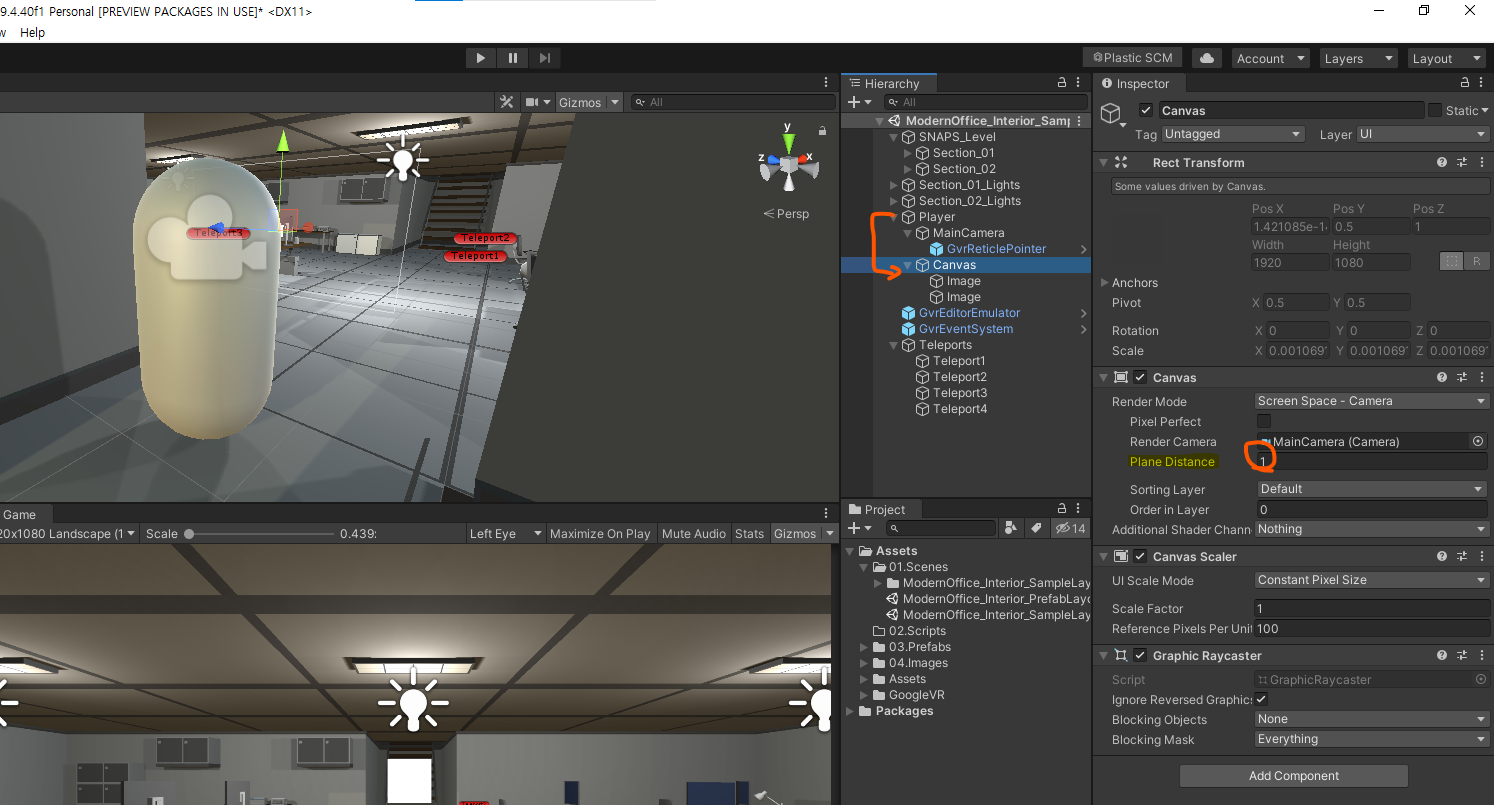The image size is (1494, 805).
Task: Open Rect Transform help reference
Action: (x=1442, y=162)
